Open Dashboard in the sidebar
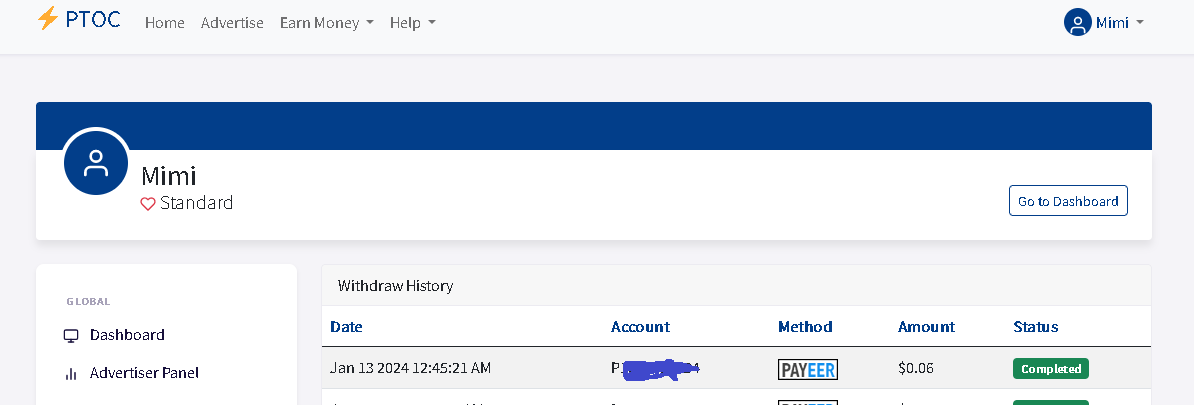The width and height of the screenshot is (1194, 405). point(127,335)
